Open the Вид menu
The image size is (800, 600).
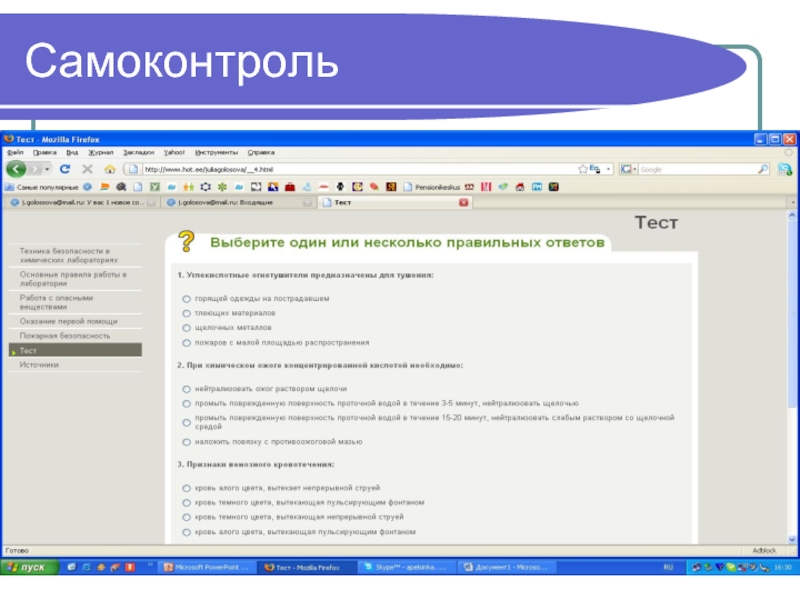pos(72,152)
